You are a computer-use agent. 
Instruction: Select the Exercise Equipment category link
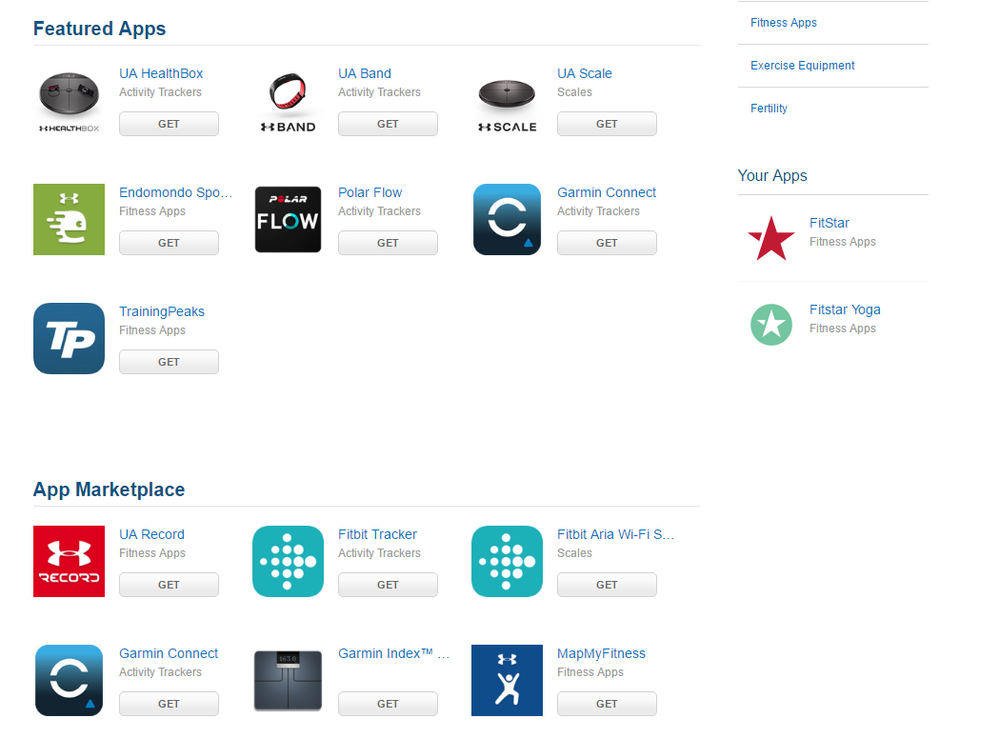[x=803, y=66]
